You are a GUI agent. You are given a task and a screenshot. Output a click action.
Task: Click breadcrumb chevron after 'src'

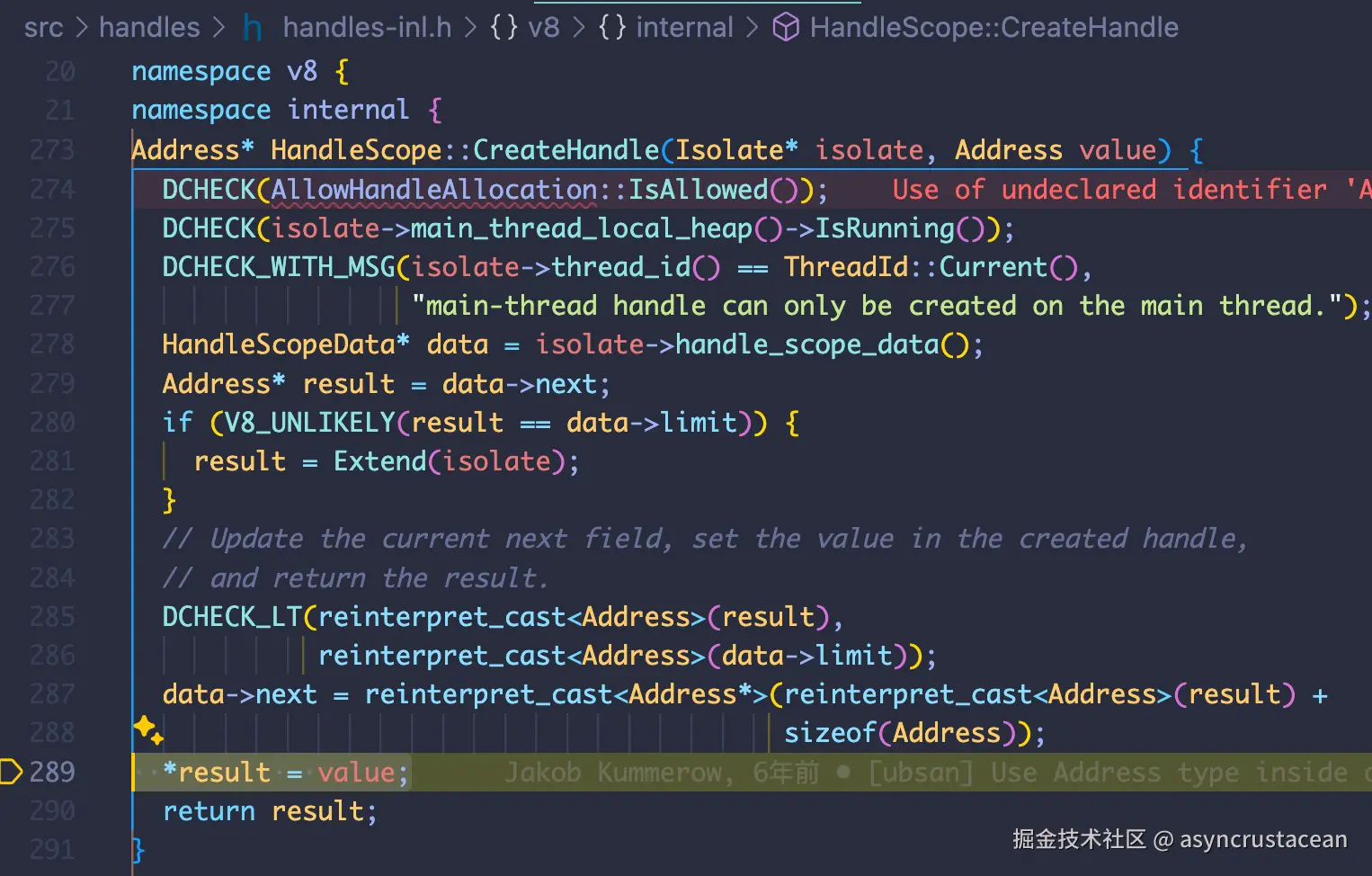tap(81, 28)
